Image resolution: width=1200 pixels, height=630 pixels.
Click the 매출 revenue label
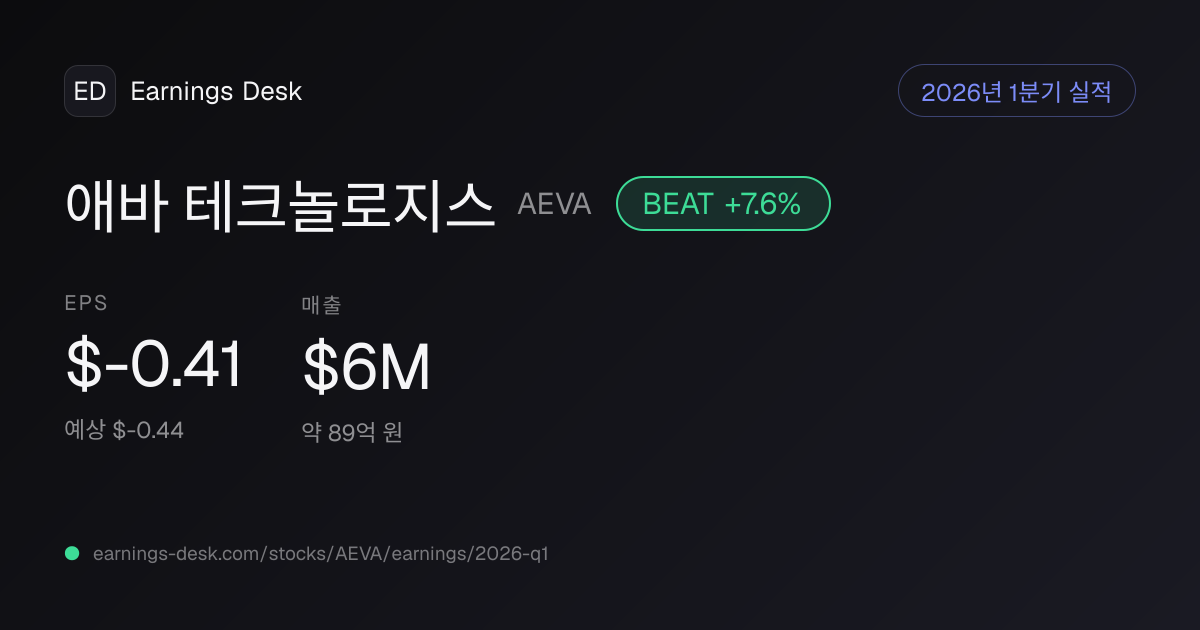[321, 305]
